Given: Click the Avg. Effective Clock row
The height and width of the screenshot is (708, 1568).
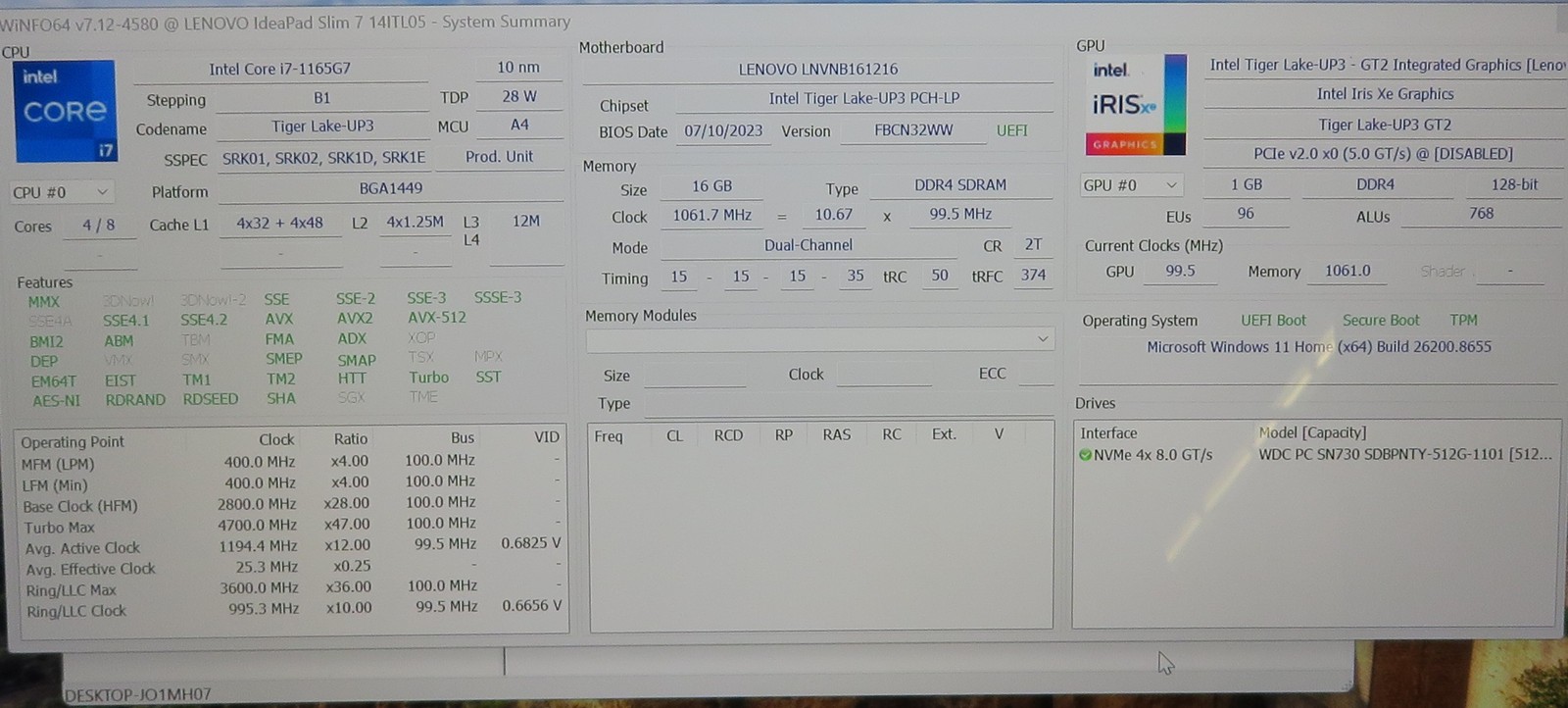Looking at the screenshot, I should pos(292,568).
